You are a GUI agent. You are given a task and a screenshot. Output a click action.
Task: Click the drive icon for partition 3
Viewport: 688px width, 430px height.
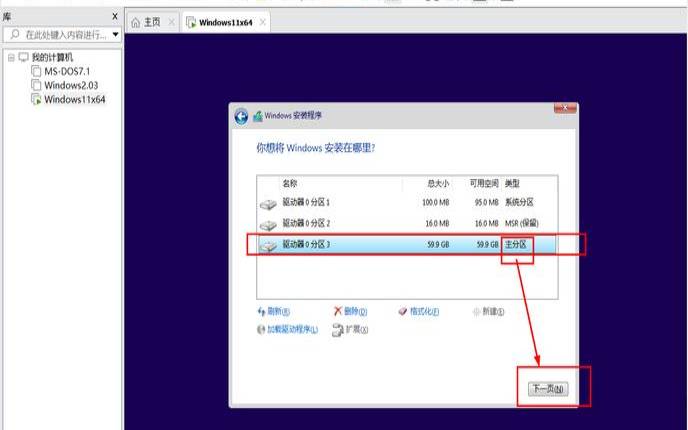[268, 246]
